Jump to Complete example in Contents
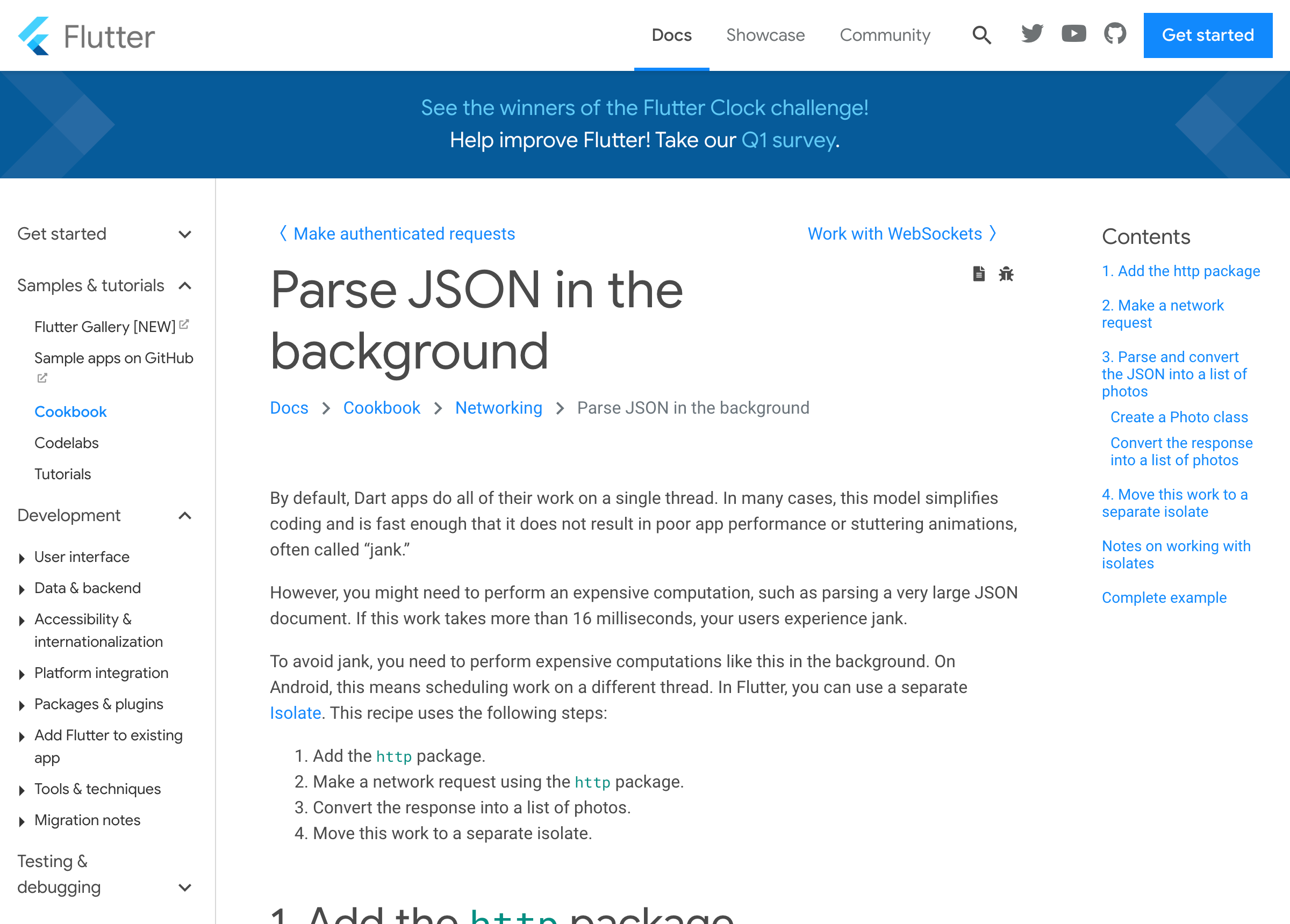This screenshot has height=924, width=1290. pyautogui.click(x=1164, y=597)
